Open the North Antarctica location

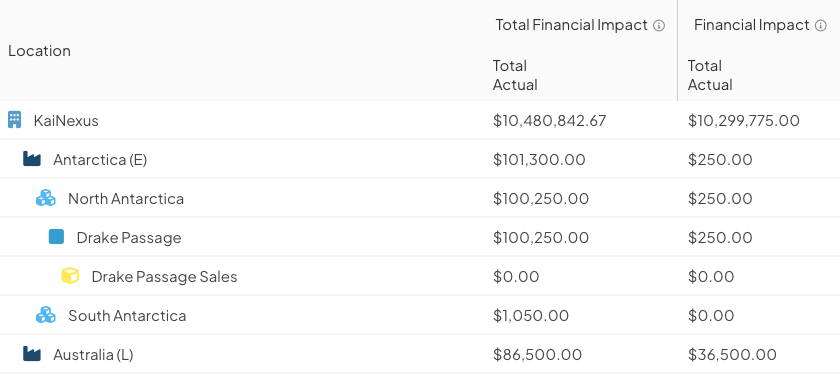126,198
